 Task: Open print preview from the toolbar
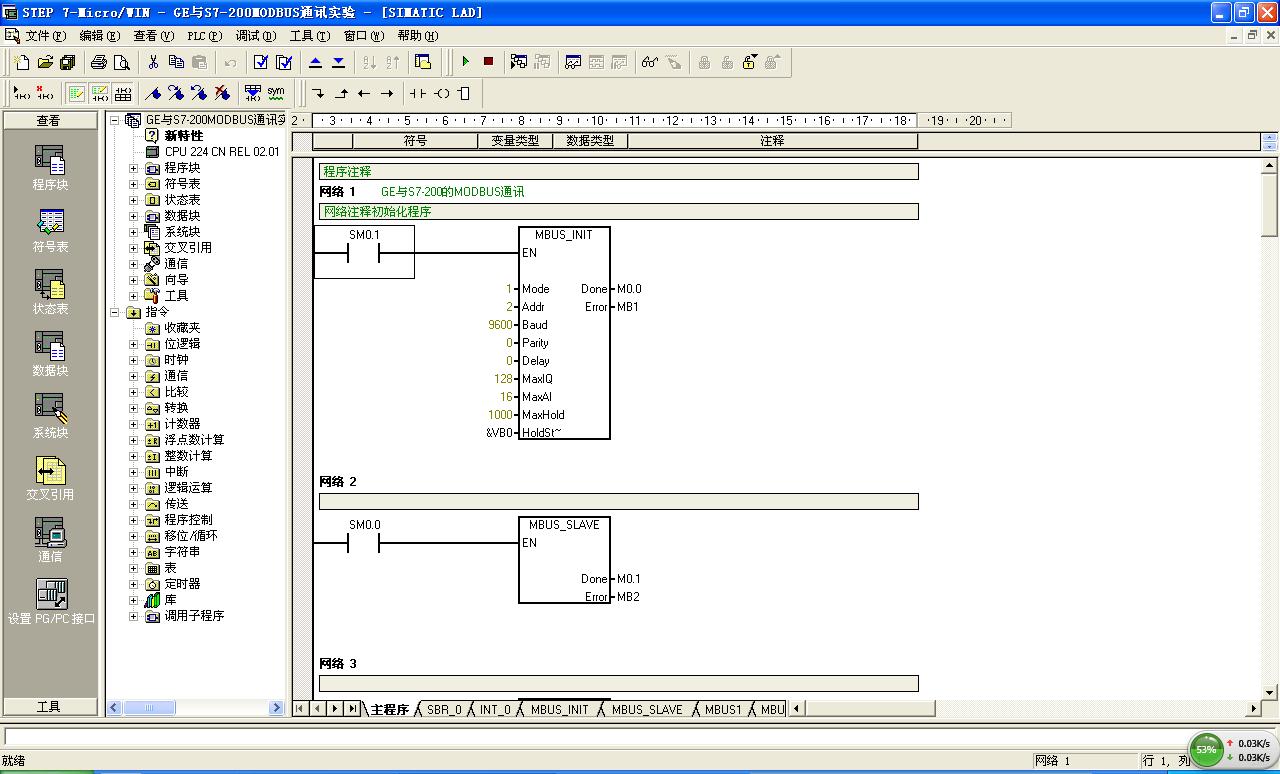click(x=122, y=62)
